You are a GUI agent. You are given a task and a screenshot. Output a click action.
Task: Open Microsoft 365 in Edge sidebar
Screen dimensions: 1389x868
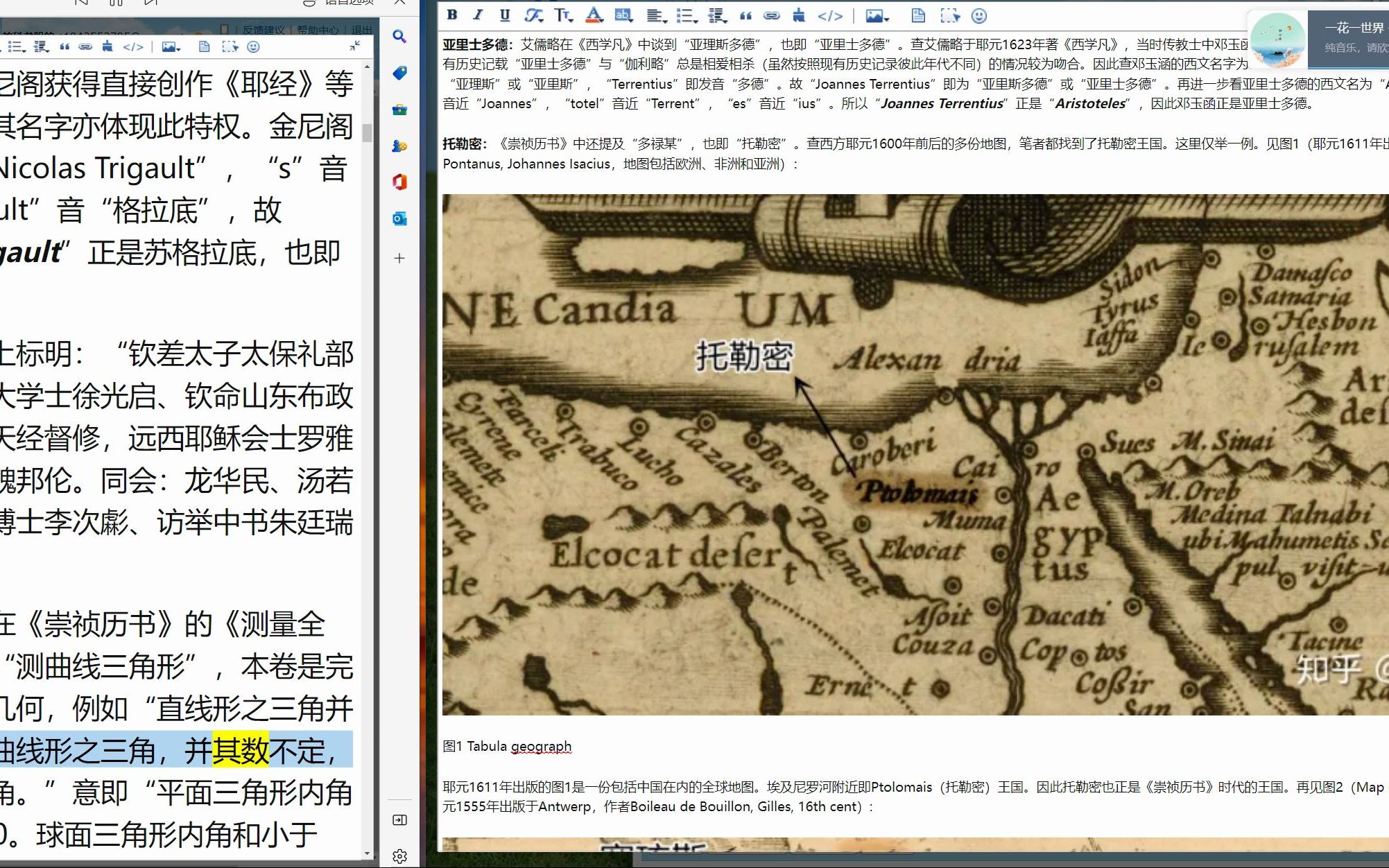click(x=399, y=182)
